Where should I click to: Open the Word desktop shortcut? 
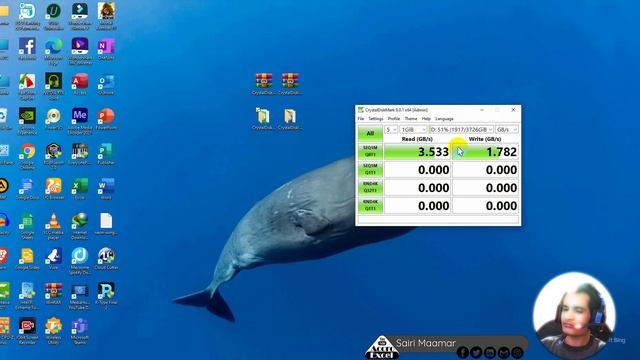[x=106, y=189]
